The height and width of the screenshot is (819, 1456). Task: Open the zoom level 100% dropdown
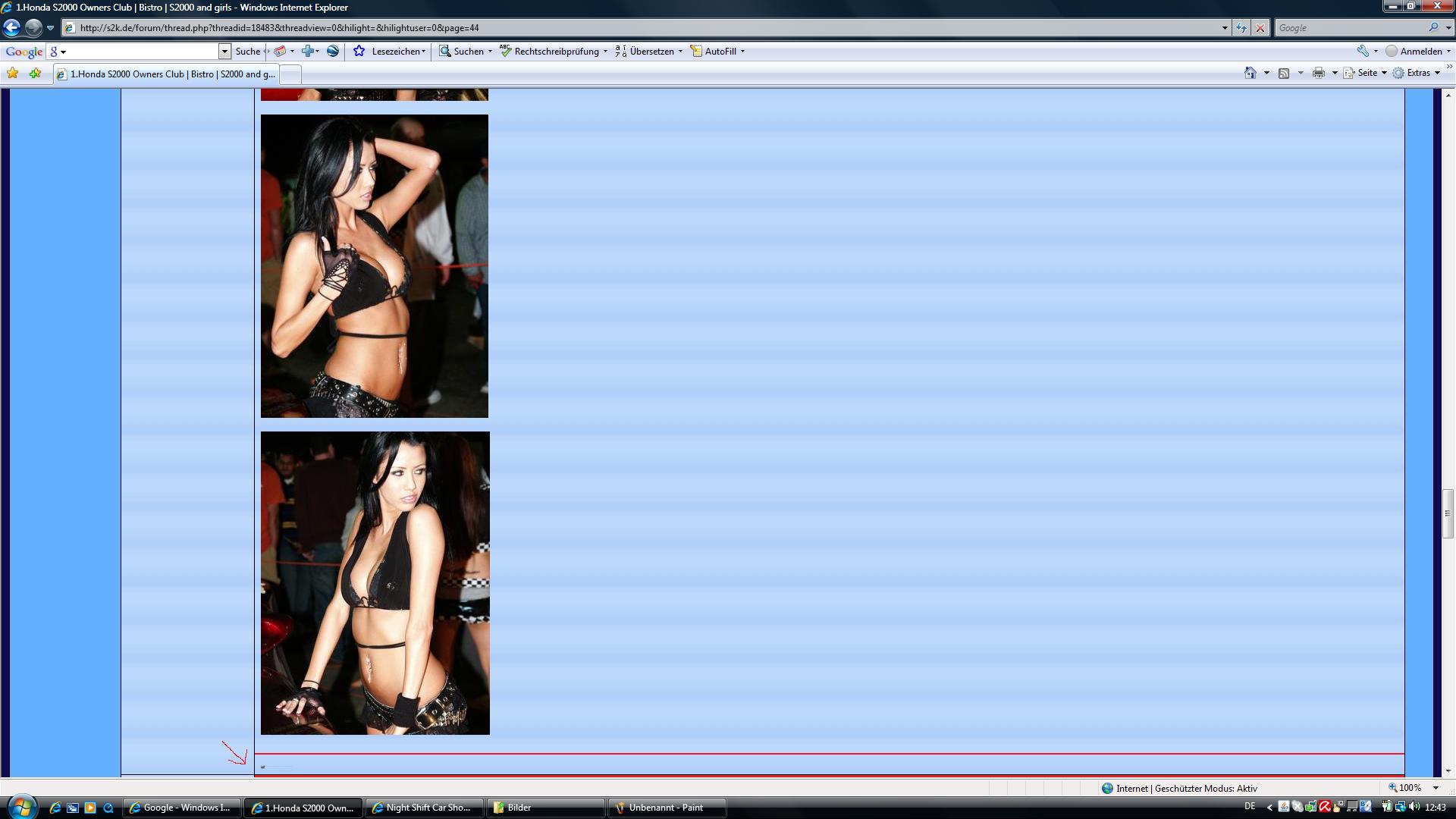[x=1436, y=788]
